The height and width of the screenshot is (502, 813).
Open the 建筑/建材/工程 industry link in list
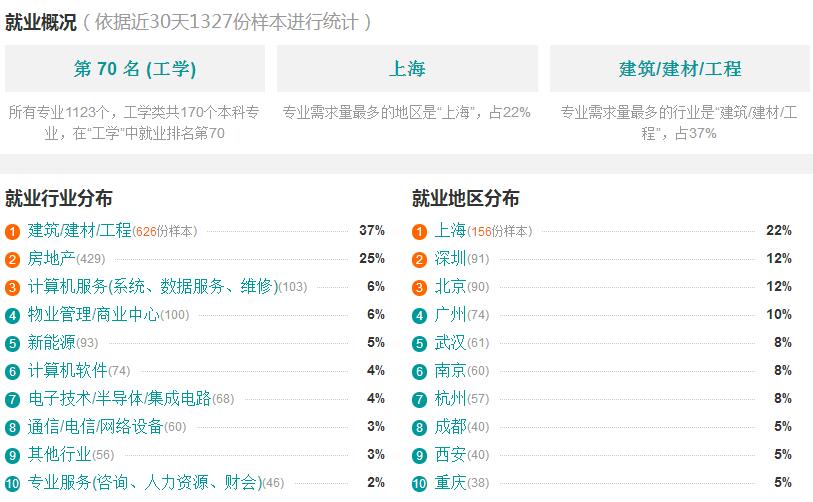79,231
